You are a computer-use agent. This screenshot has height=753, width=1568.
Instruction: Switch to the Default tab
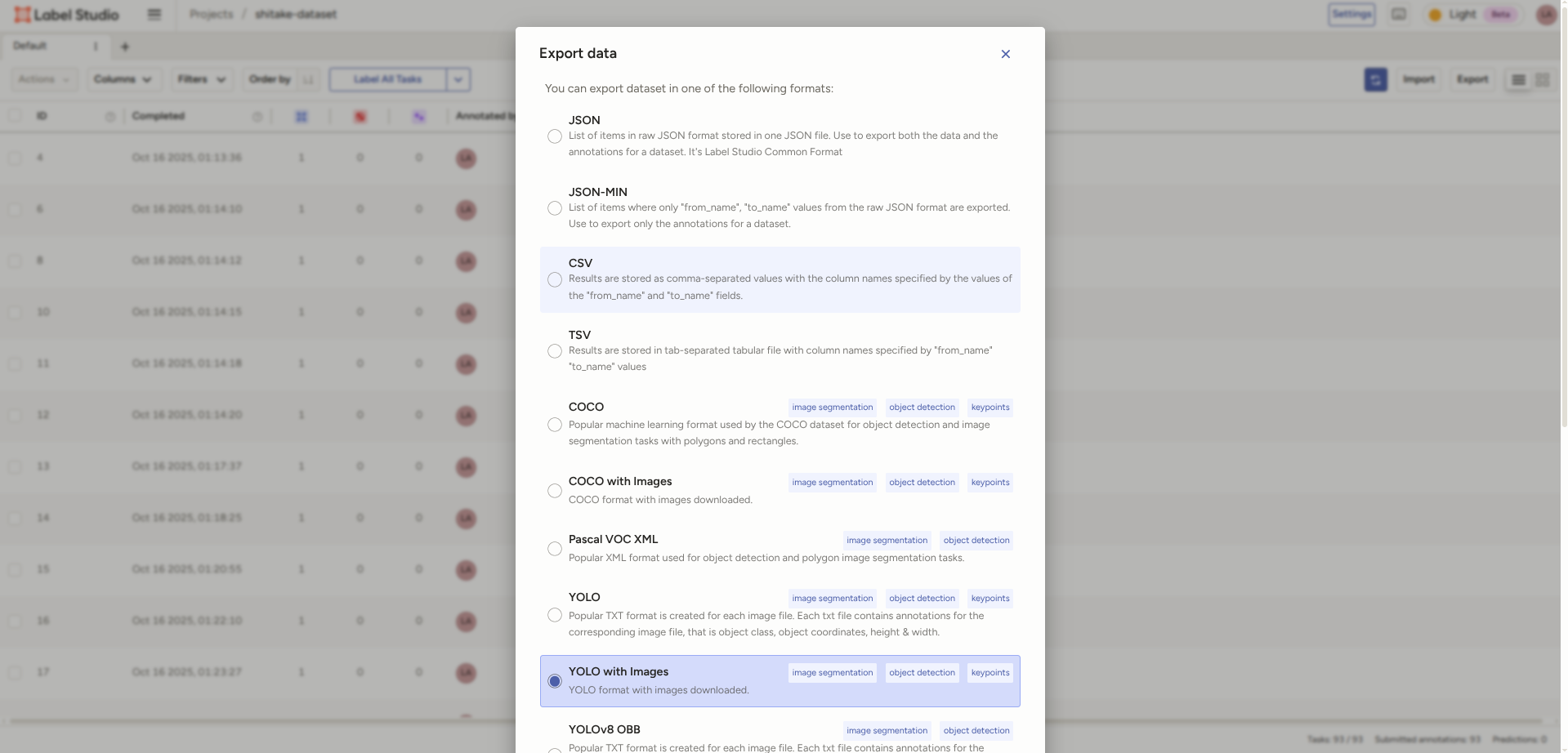tap(29, 46)
